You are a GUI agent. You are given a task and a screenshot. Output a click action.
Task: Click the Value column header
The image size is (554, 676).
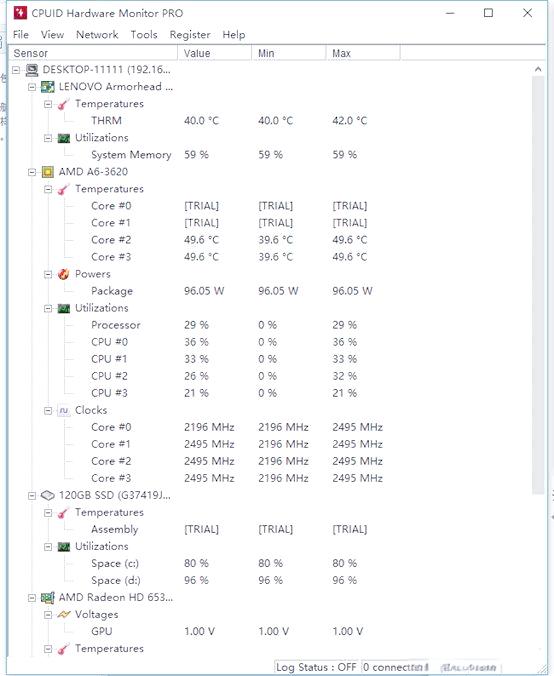214,53
